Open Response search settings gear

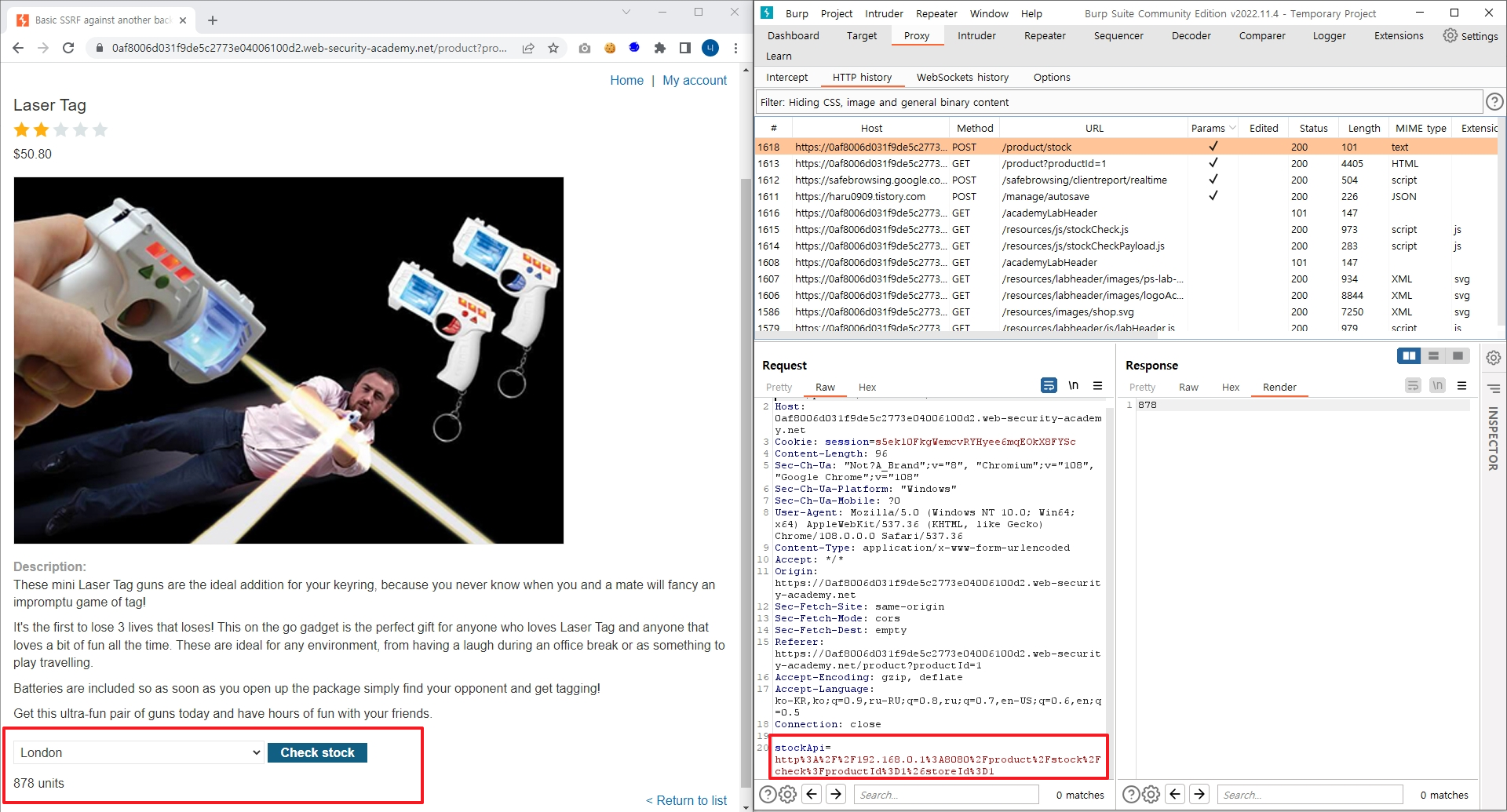click(1151, 794)
